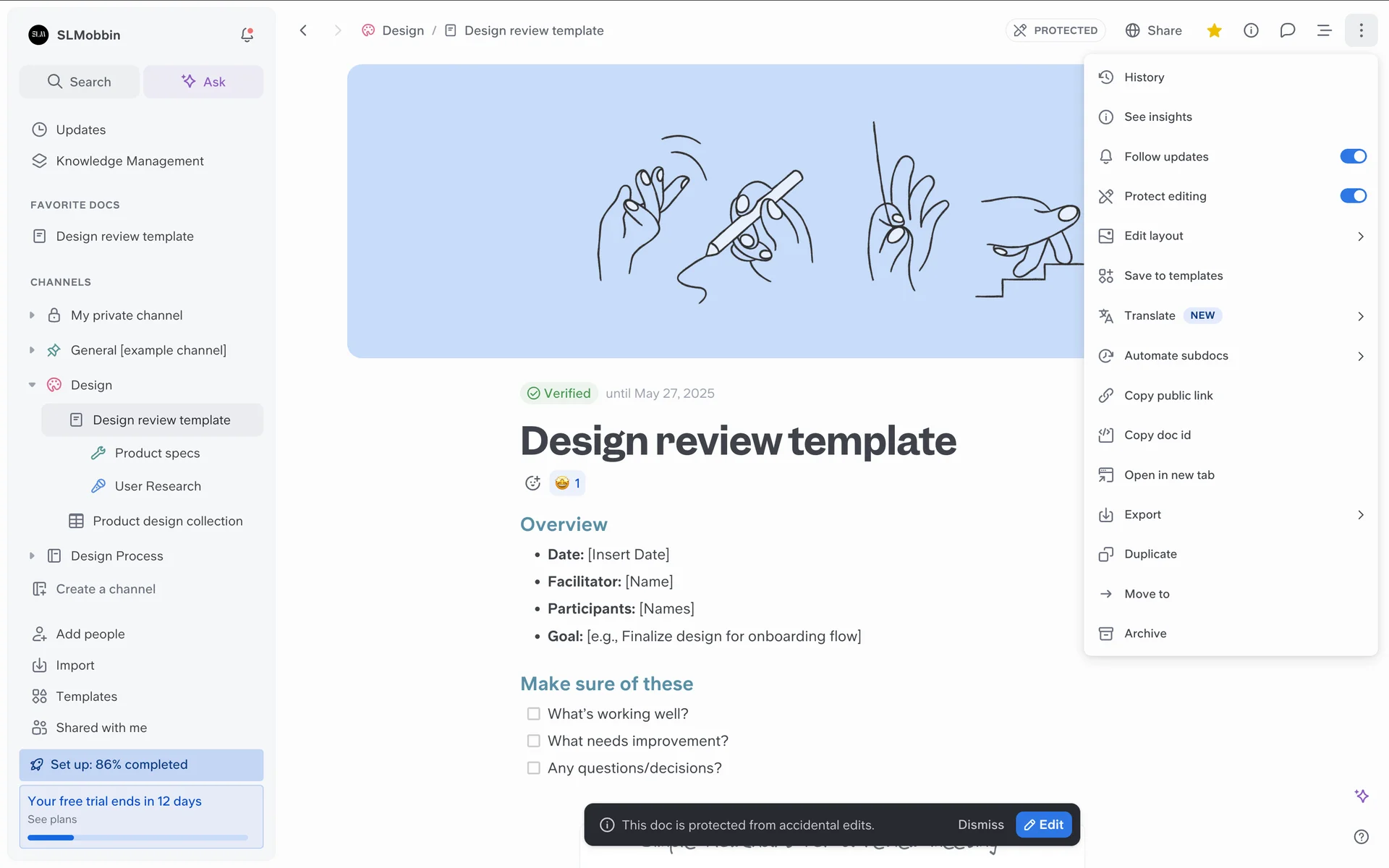Select History from the menu

coord(1144,77)
